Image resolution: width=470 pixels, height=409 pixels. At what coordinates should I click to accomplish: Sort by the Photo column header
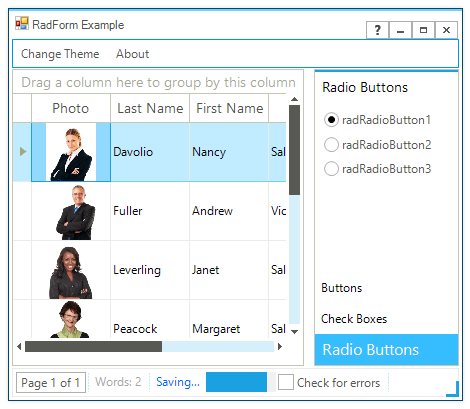point(71,108)
